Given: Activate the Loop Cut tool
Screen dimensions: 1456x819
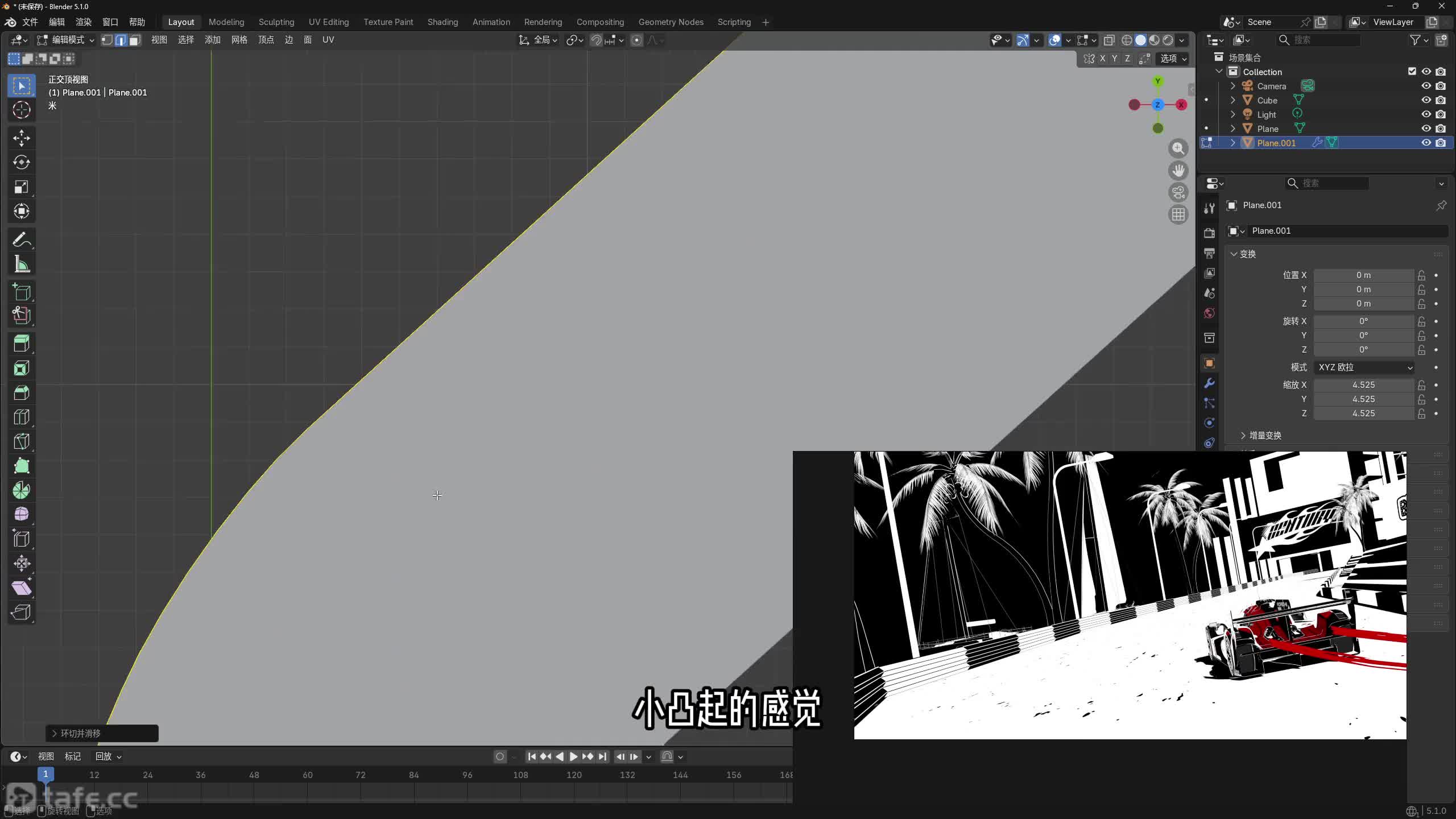Looking at the screenshot, I should coord(21,416).
